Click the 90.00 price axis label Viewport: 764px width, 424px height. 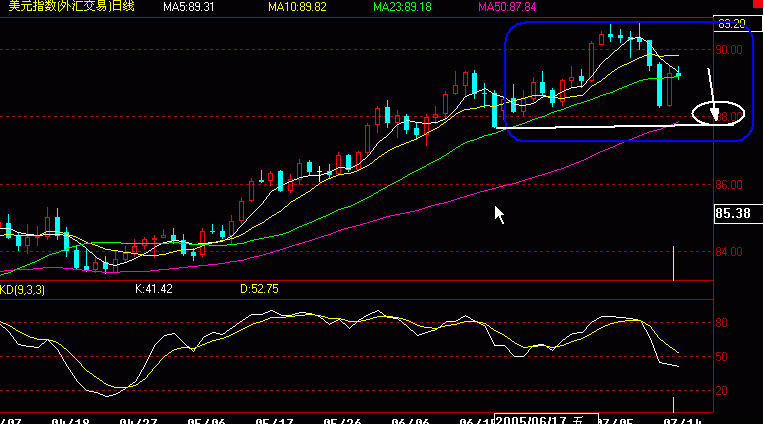tap(729, 50)
